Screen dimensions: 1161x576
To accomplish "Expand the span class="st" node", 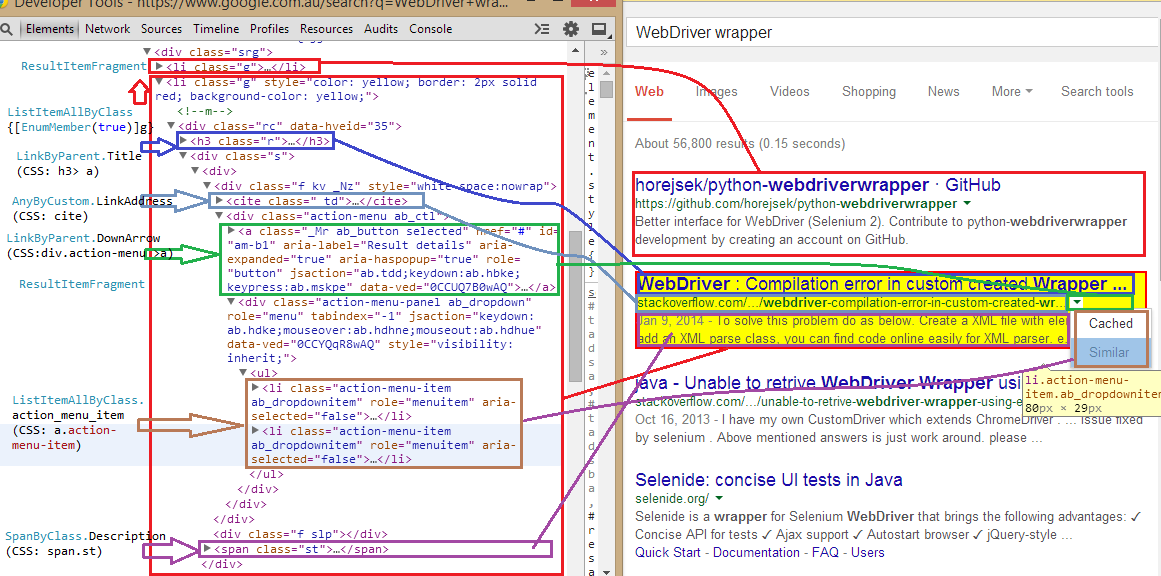I will tap(207, 549).
